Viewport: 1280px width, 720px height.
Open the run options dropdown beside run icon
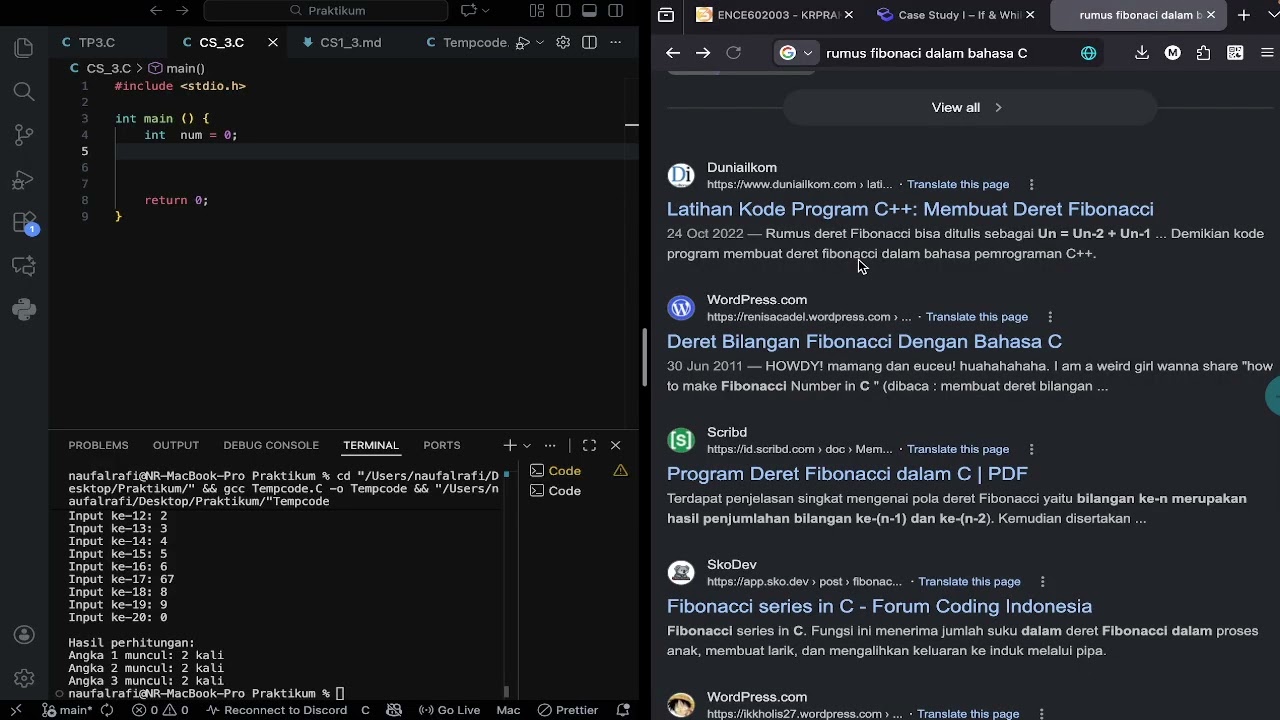pos(540,43)
